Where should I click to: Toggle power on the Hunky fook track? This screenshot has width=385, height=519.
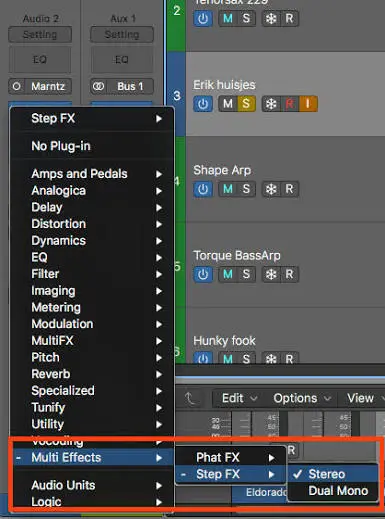pos(203,358)
